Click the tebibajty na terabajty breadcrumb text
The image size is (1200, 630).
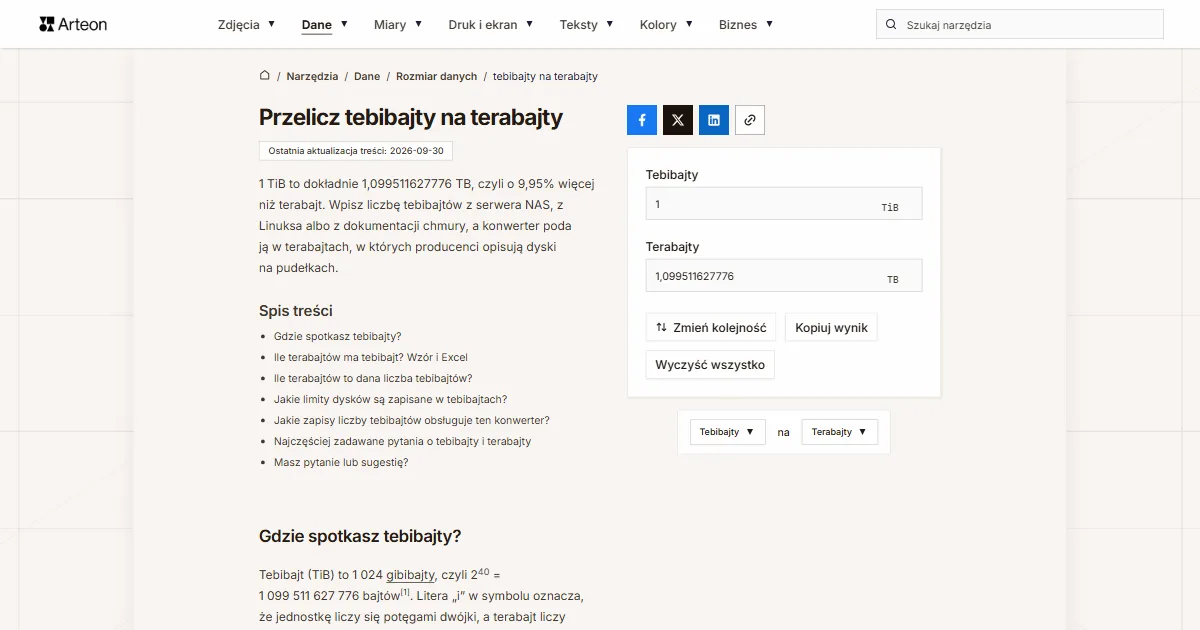click(545, 76)
